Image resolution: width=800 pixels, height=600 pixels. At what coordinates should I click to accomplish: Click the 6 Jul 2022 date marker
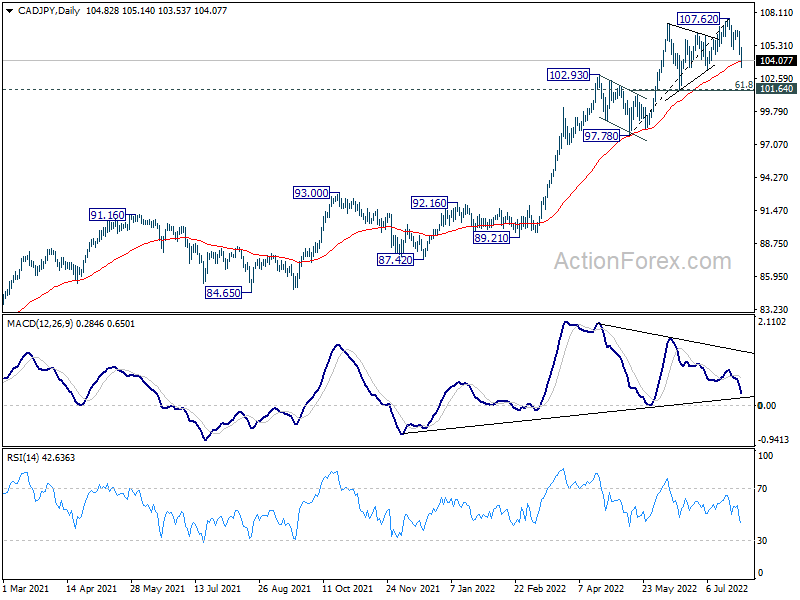point(727,588)
